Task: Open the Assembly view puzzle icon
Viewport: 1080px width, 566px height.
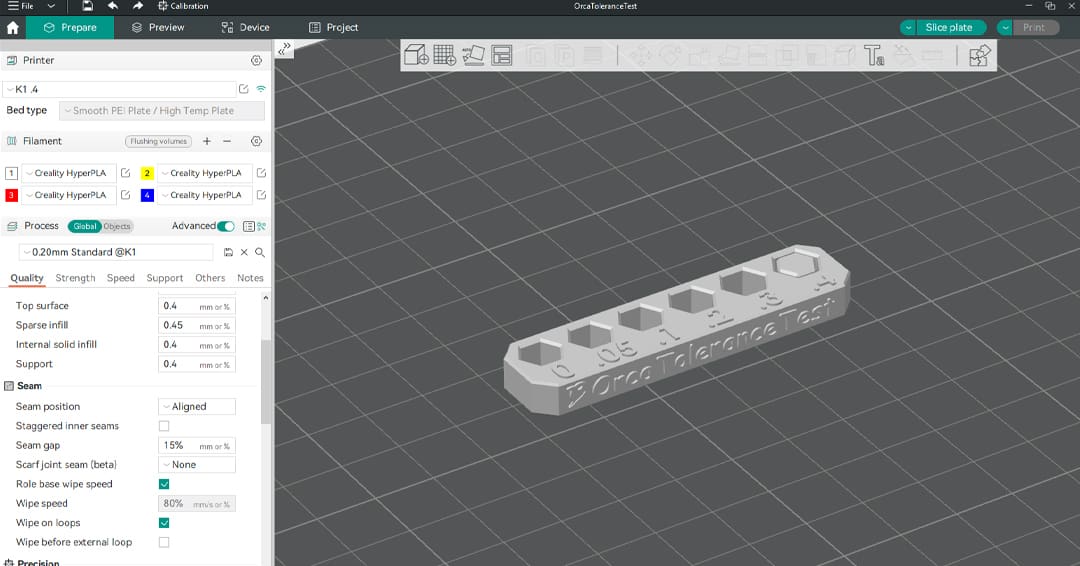Action: 979,55
